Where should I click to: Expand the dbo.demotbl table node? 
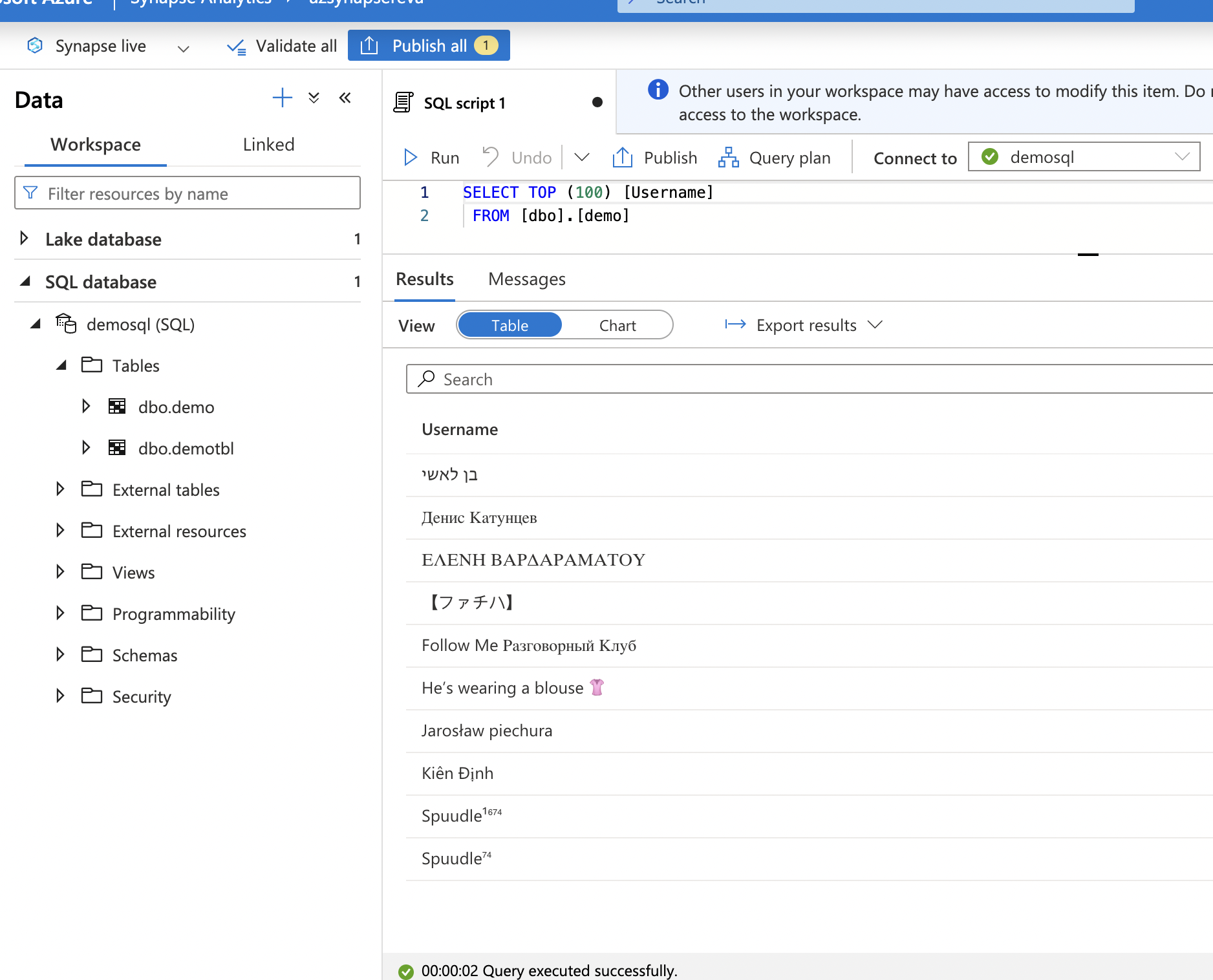[x=86, y=447]
